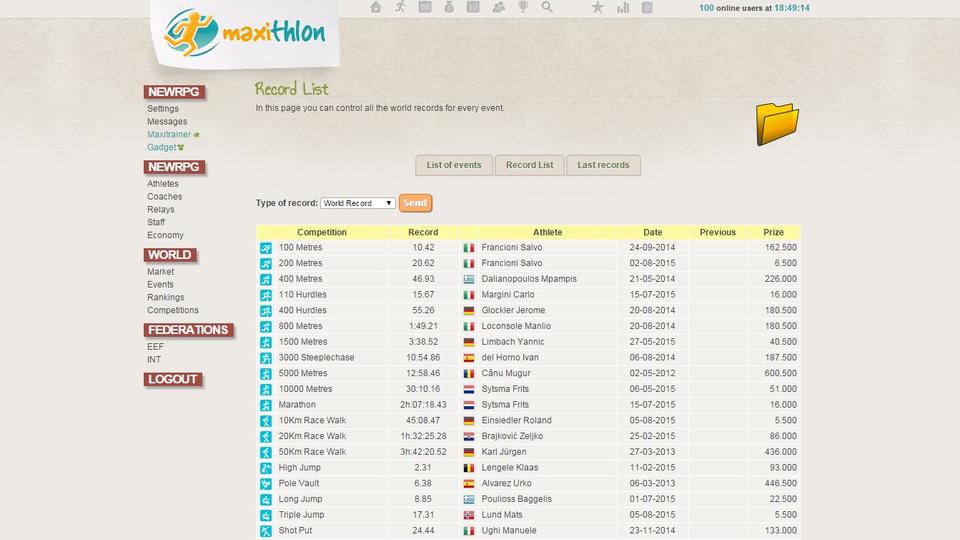The width and height of the screenshot is (960, 540).
Task: Open the Maxitrainer link in sidebar
Action: click(x=169, y=134)
